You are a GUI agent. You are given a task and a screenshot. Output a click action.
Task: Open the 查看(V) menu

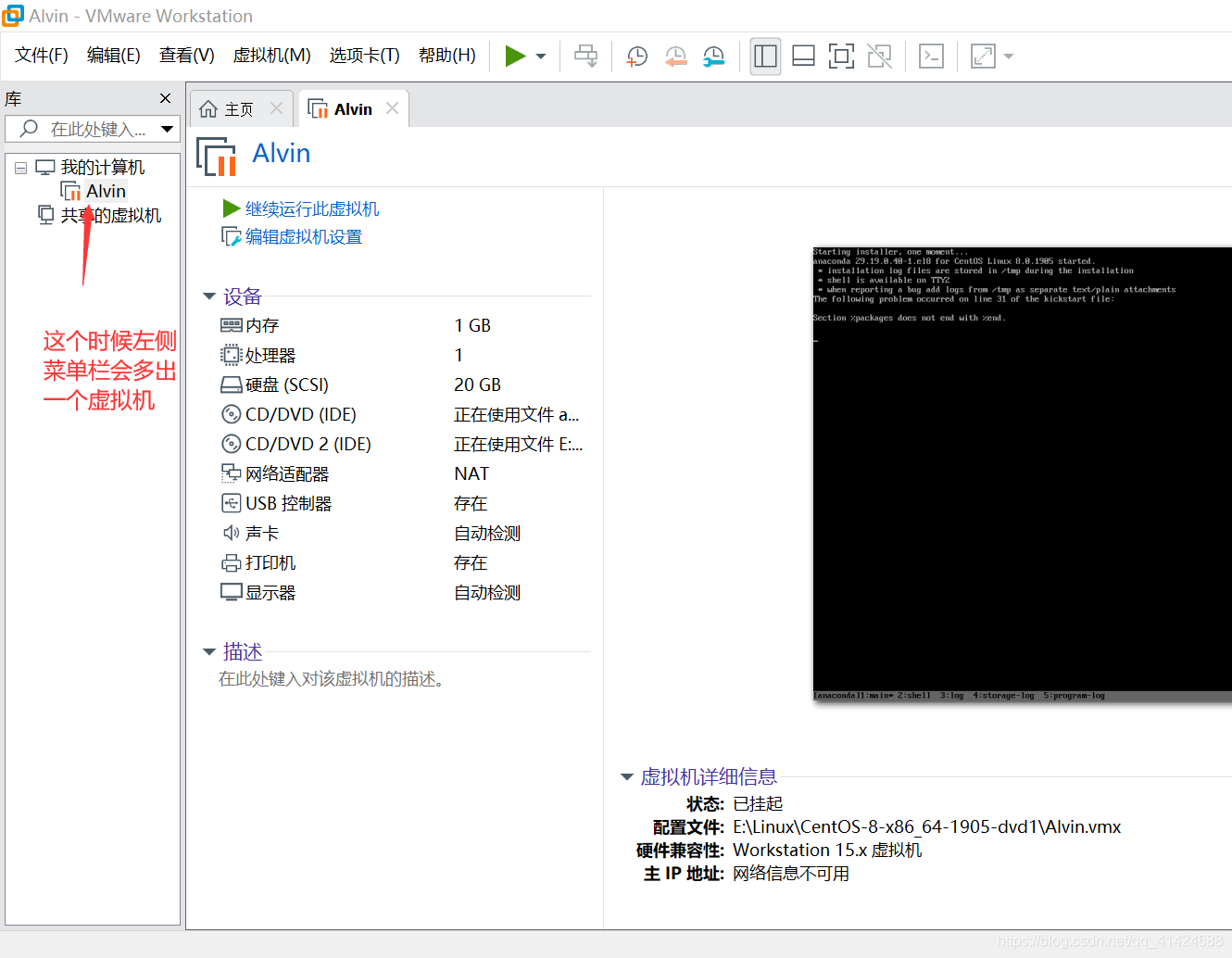pos(187,56)
